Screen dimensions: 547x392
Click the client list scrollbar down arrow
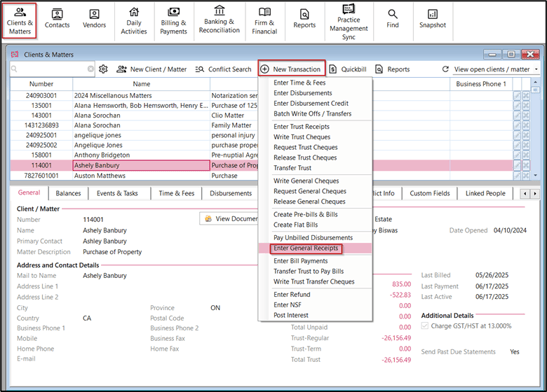[535, 175]
